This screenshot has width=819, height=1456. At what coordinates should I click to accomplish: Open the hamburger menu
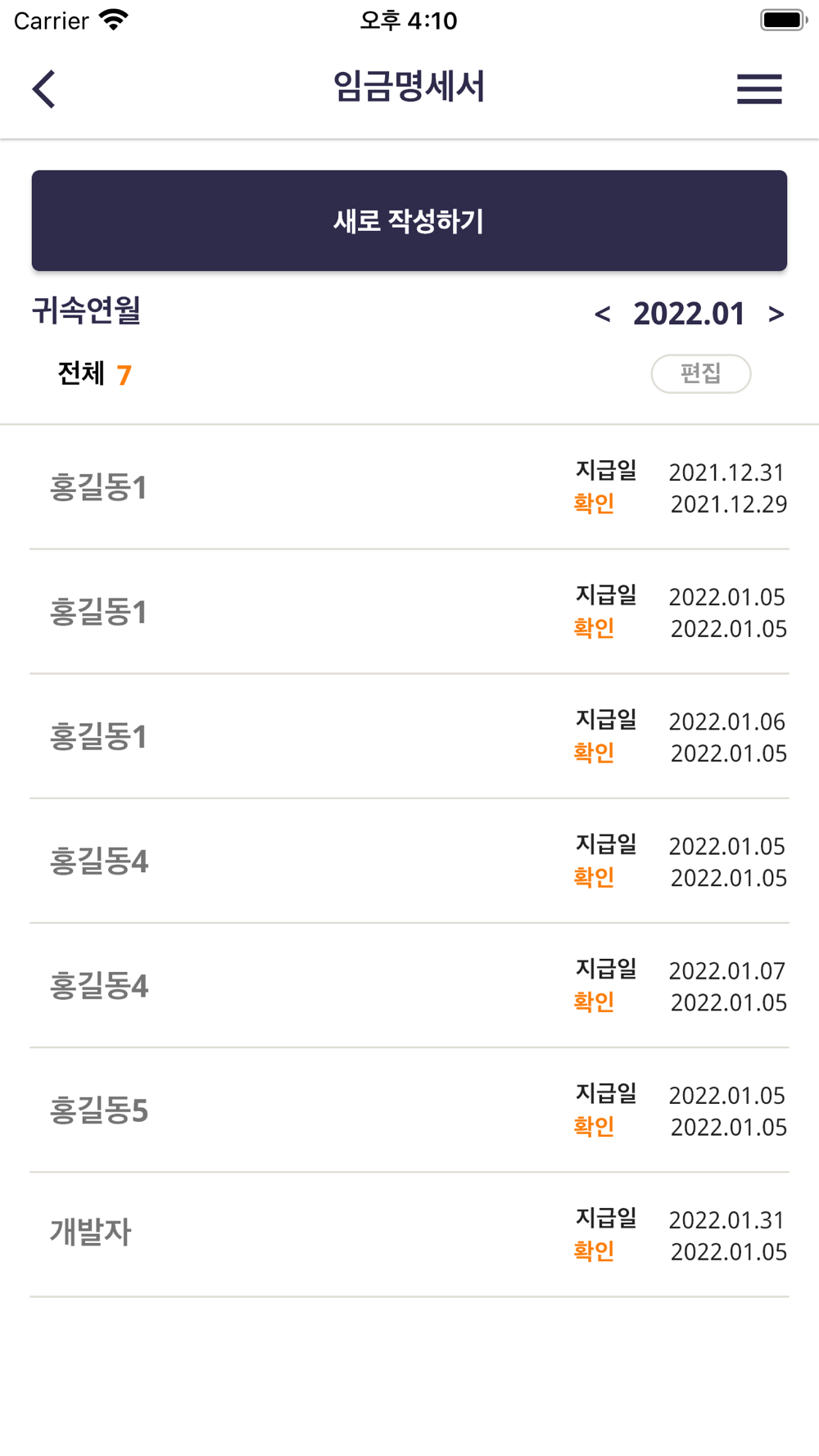click(x=759, y=88)
